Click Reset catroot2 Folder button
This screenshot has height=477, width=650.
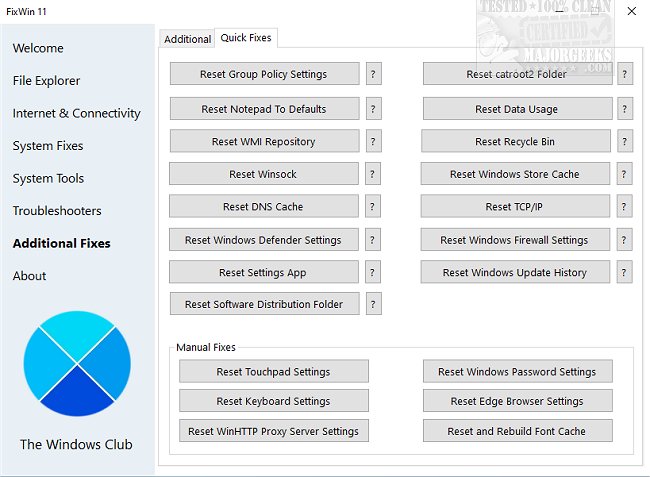tap(517, 74)
